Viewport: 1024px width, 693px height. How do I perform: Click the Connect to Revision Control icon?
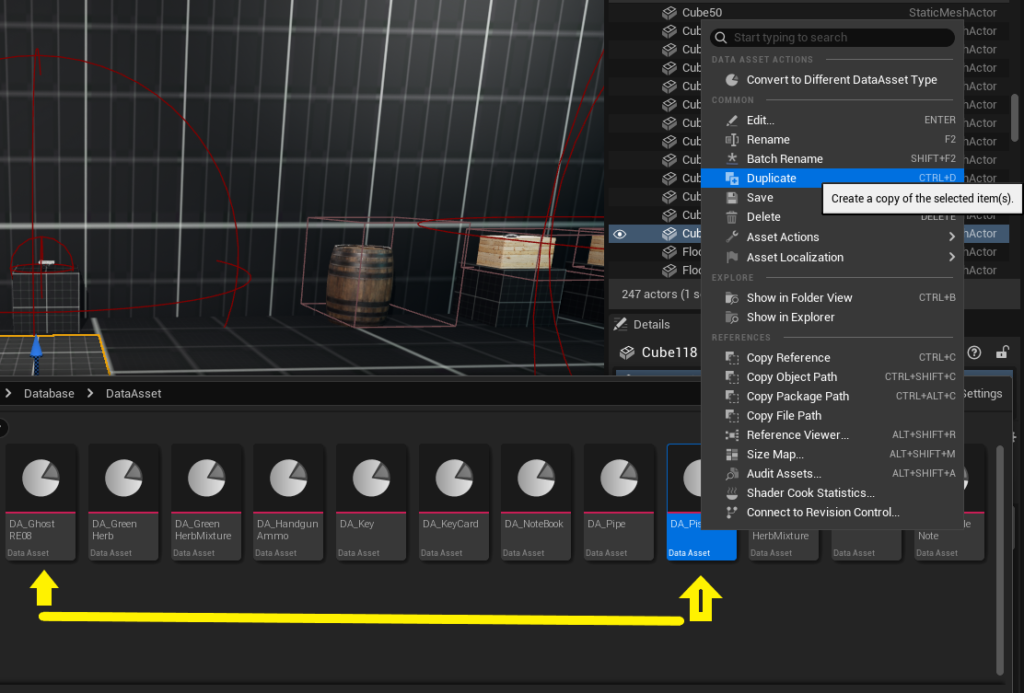[x=732, y=513]
